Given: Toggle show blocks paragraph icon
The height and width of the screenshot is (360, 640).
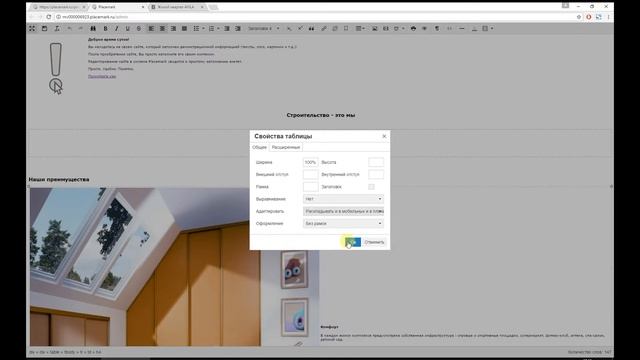Looking at the screenshot, I should coord(437,29).
